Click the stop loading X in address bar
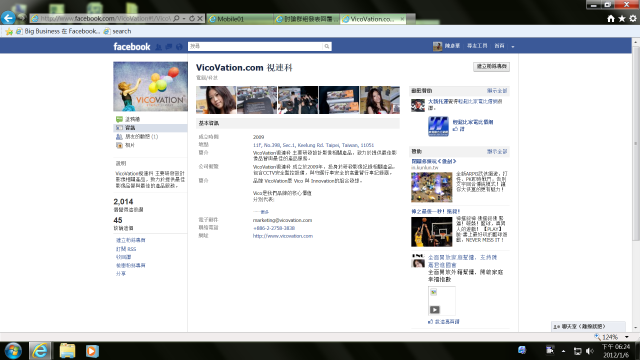This screenshot has width=640, height=360. [200, 18]
